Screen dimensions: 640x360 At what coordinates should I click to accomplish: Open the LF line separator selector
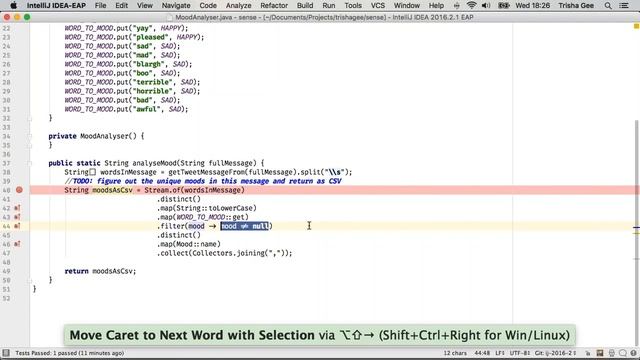(500, 353)
